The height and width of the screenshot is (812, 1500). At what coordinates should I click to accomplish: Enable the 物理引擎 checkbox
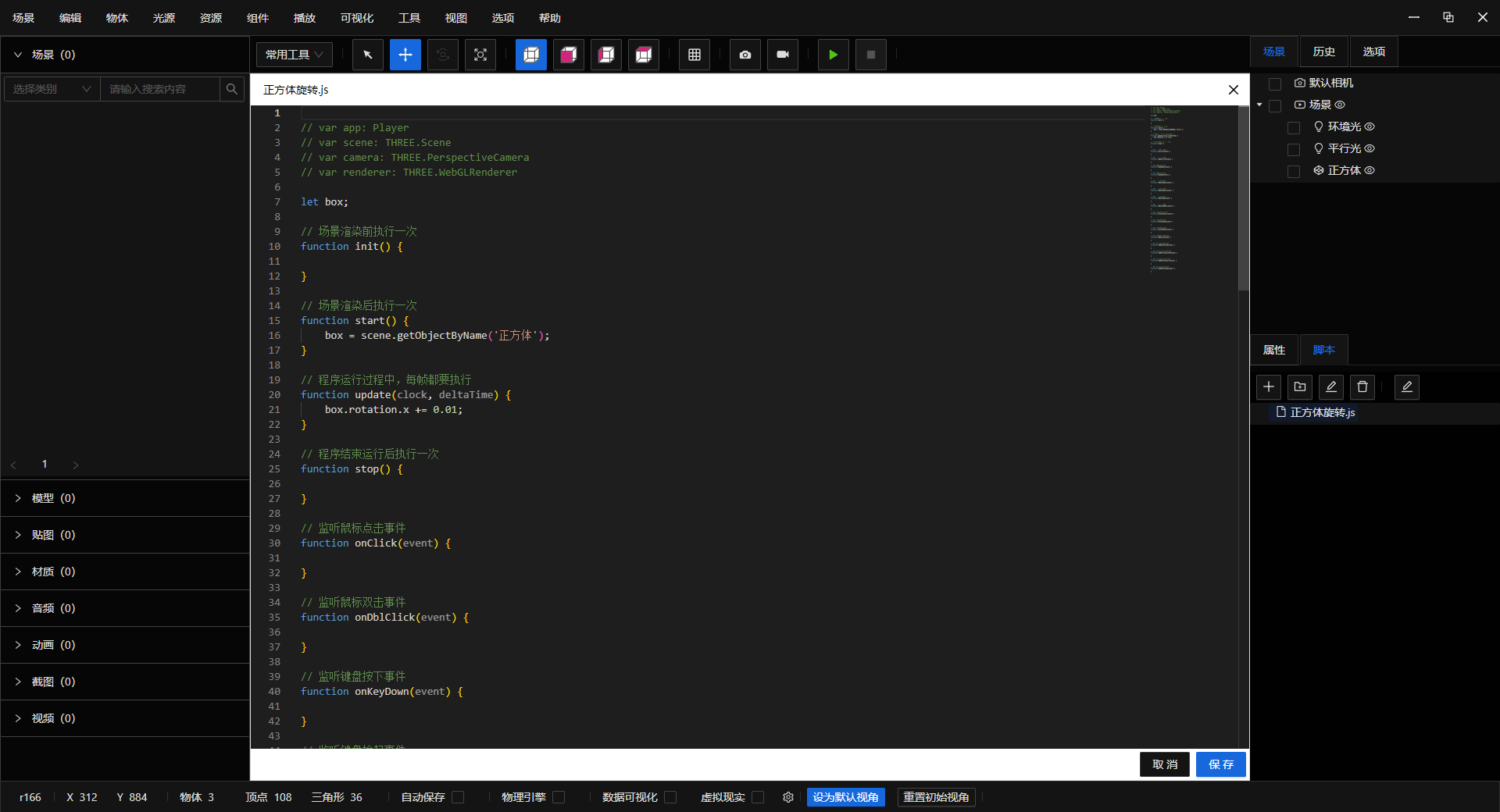[x=559, y=797]
